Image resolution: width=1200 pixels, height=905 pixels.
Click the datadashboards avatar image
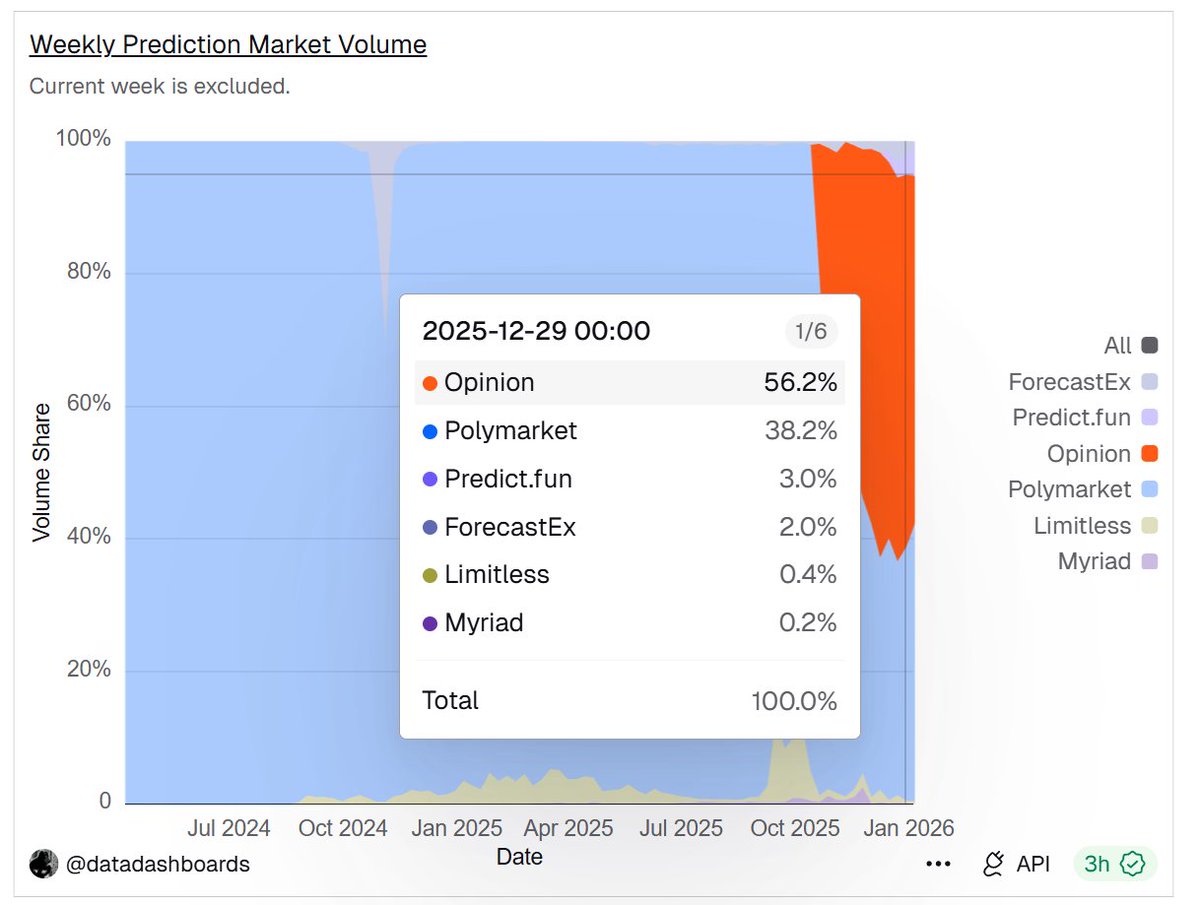coord(43,864)
